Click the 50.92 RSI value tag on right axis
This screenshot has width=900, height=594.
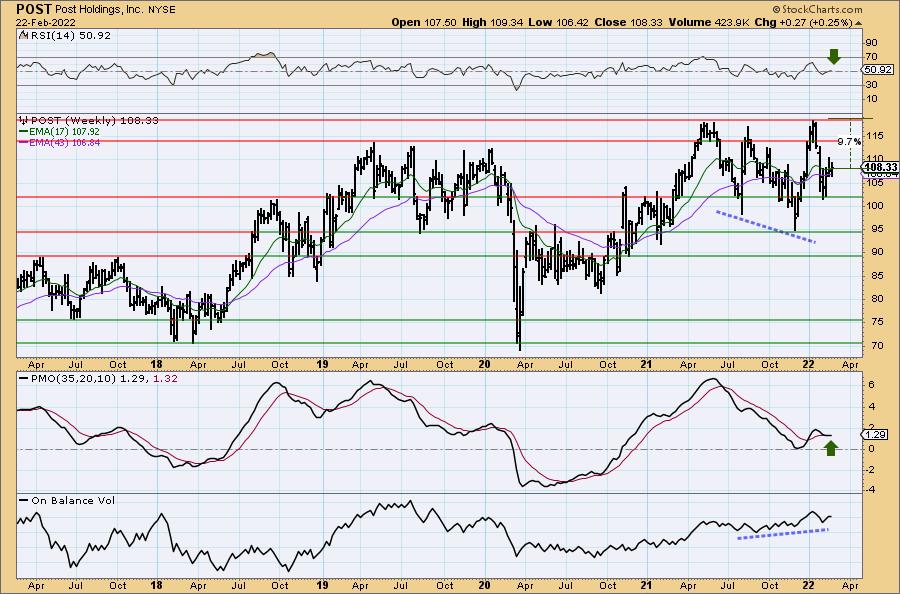point(878,70)
